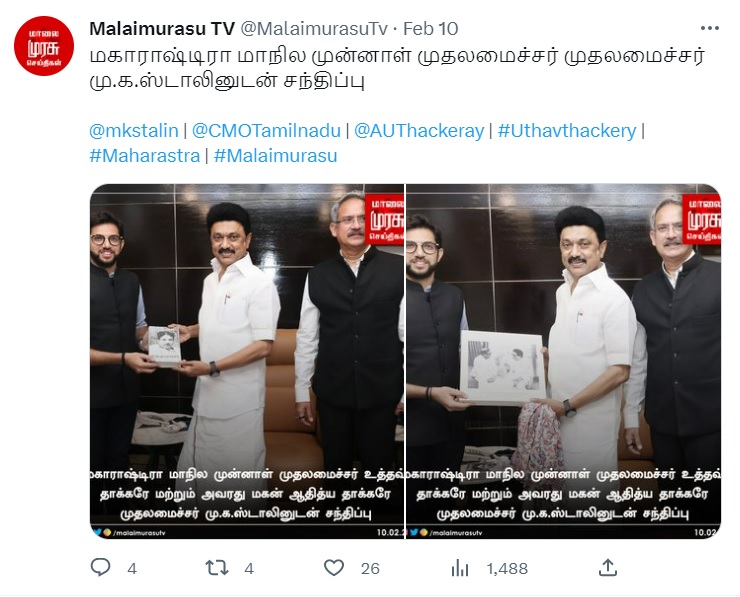Click the 1,488 views count

coord(507,568)
